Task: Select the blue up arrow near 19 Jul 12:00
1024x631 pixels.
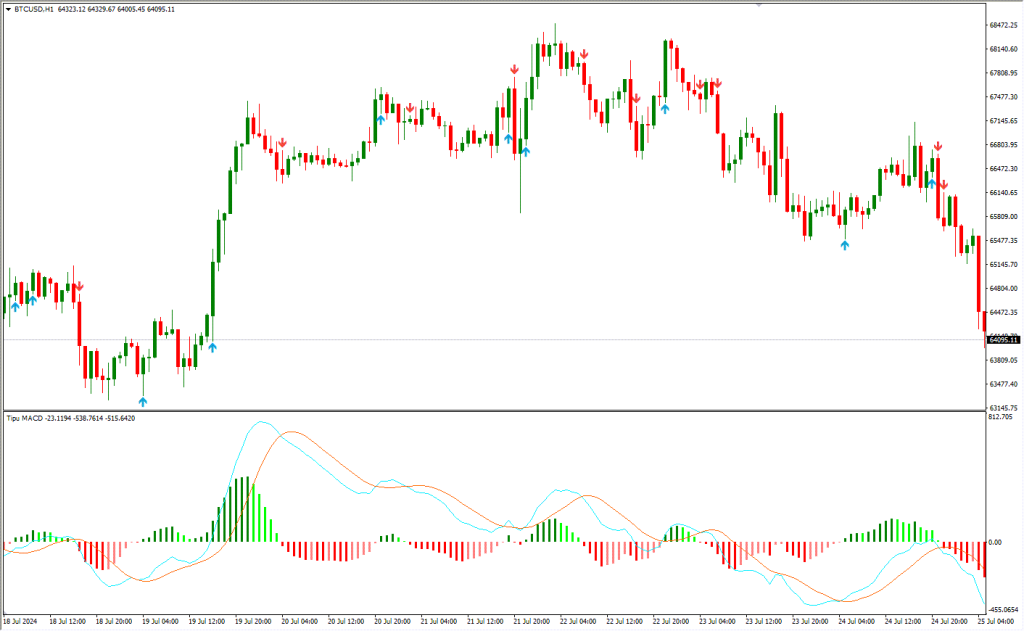Action: coord(213,345)
